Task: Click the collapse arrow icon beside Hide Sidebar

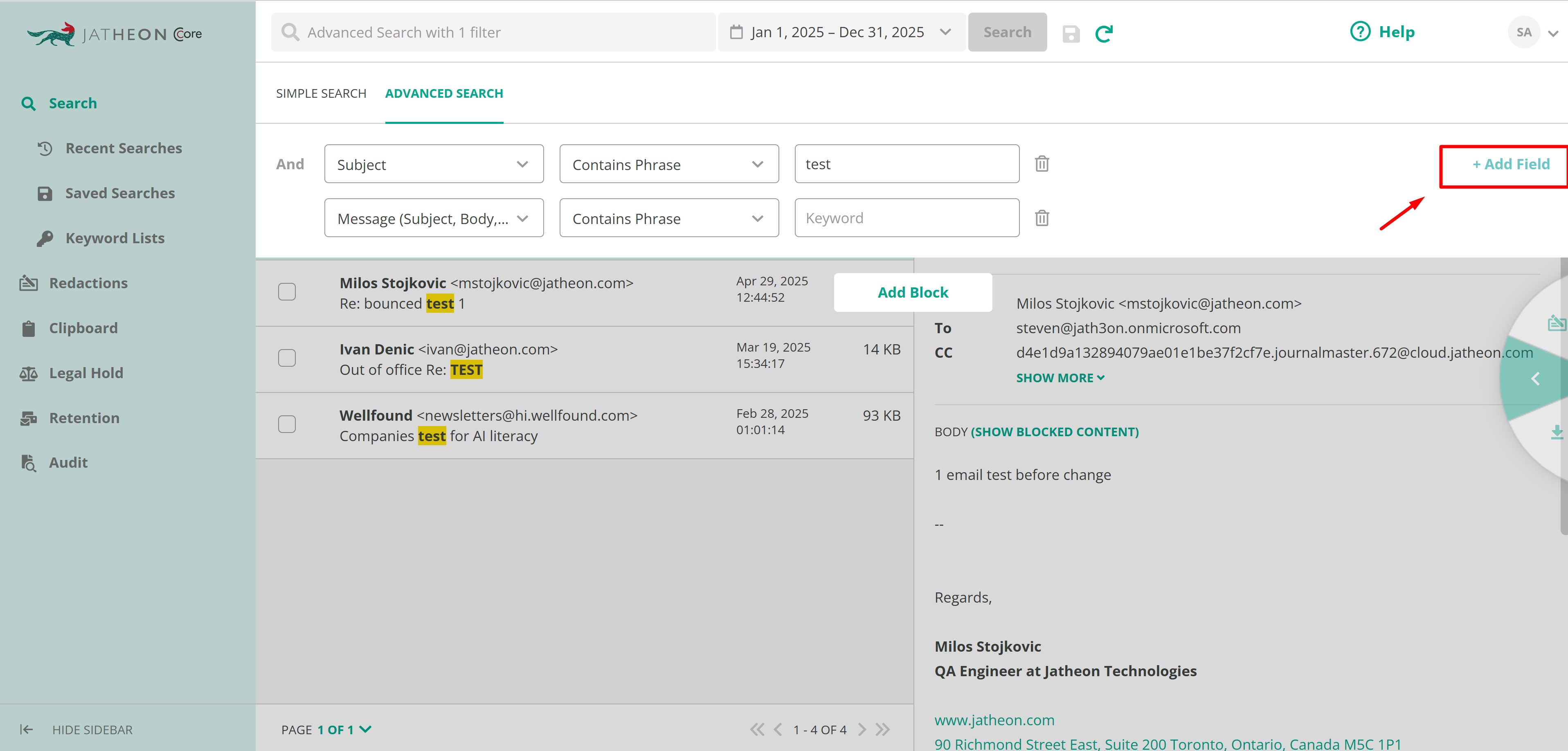Action: tap(26, 729)
